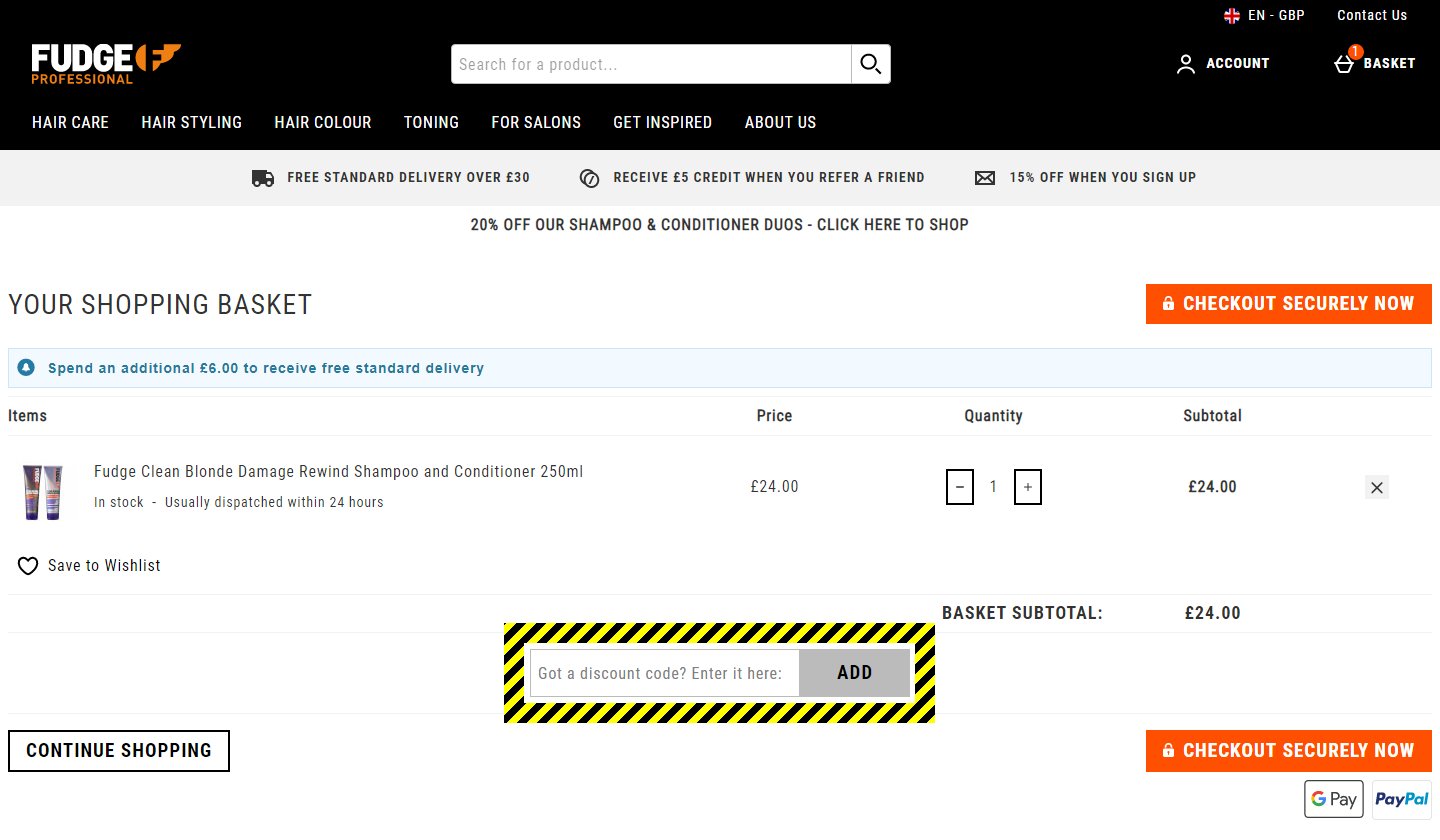Click the Continue Shopping button
Viewport: 1440px width, 840px height.
pos(119,751)
